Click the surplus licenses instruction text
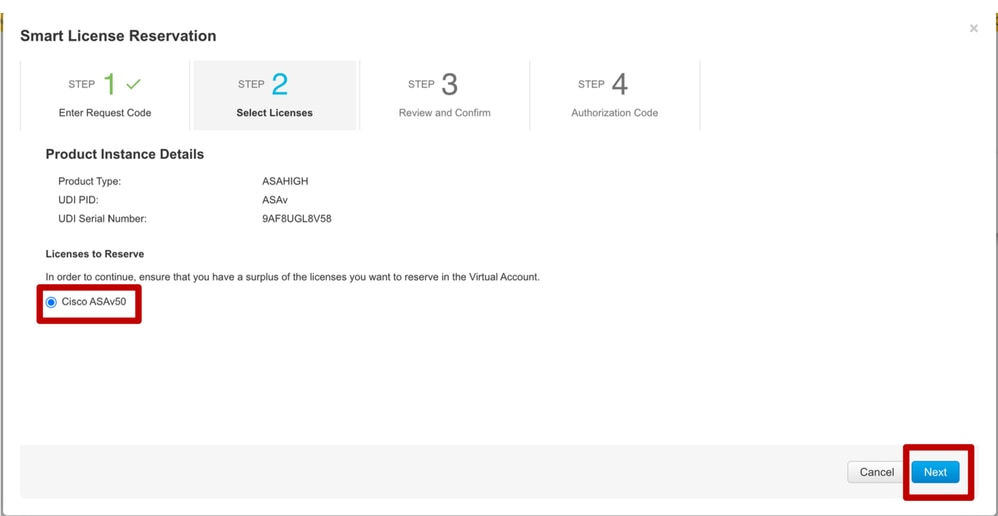998x516 pixels. 293,278
